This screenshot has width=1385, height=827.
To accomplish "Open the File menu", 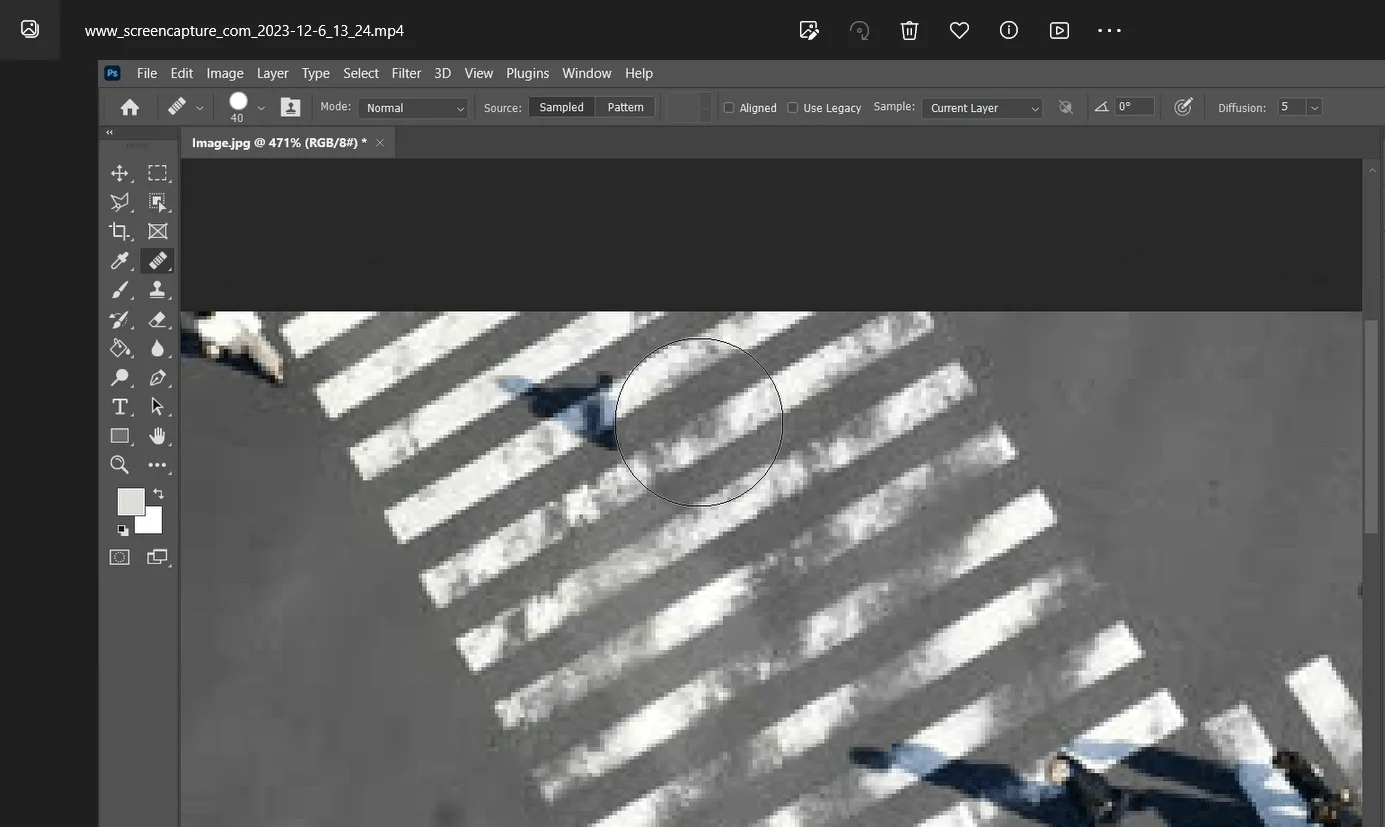I will pyautogui.click(x=147, y=73).
